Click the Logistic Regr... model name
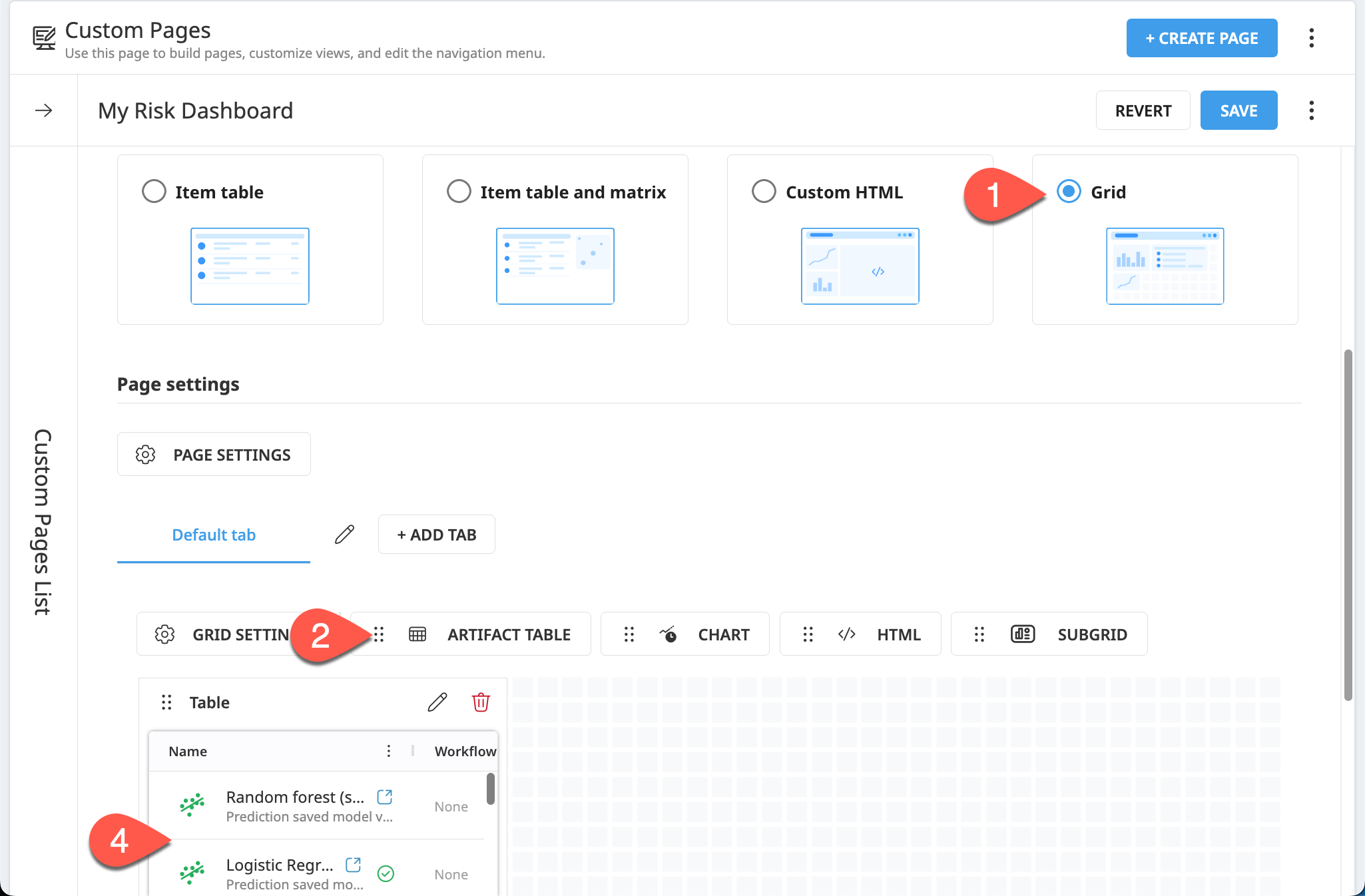 coord(280,865)
